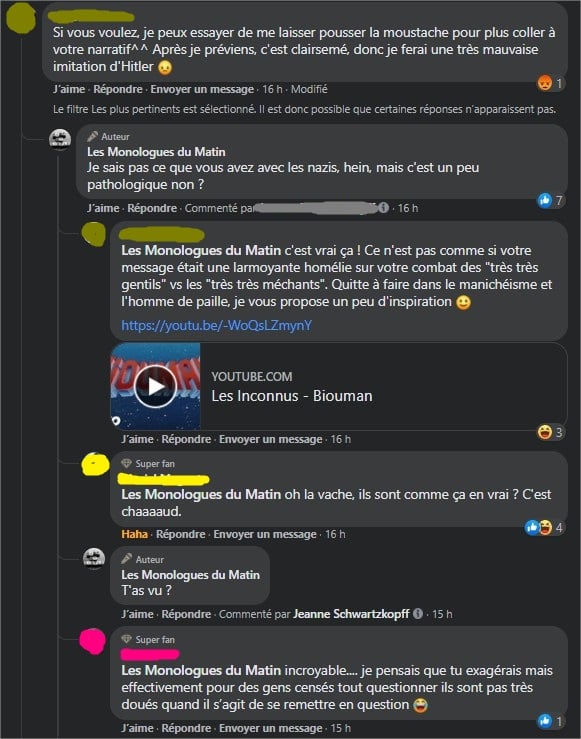Click the Modifié edit history label
581x739 pixels.
[x=309, y=89]
